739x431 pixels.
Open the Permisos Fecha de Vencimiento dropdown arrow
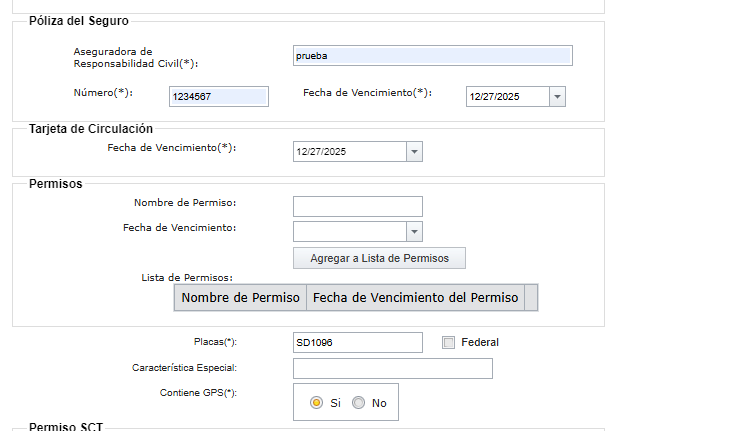(x=414, y=232)
